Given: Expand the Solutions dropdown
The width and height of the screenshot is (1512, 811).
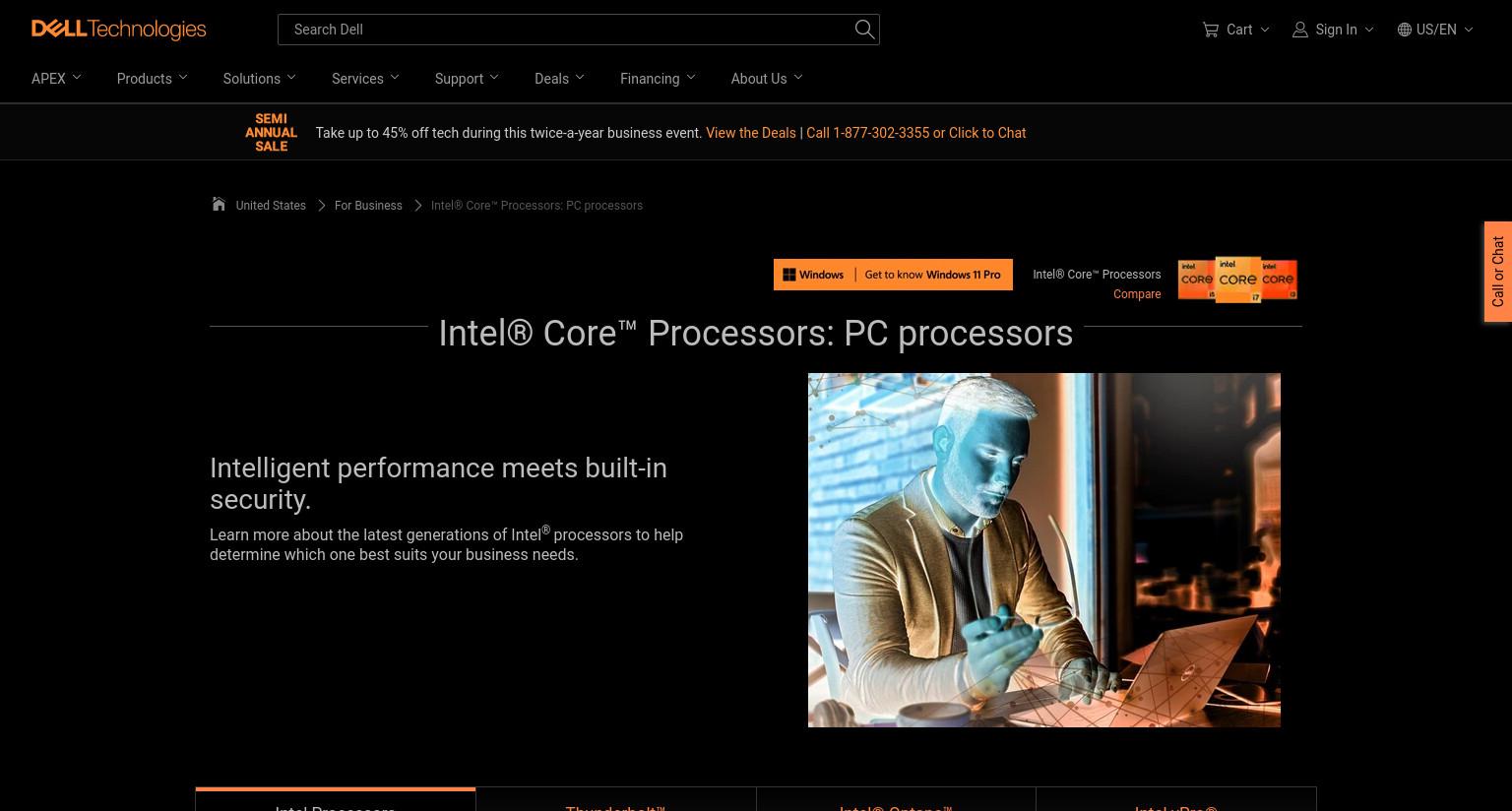Looking at the screenshot, I should tap(259, 79).
